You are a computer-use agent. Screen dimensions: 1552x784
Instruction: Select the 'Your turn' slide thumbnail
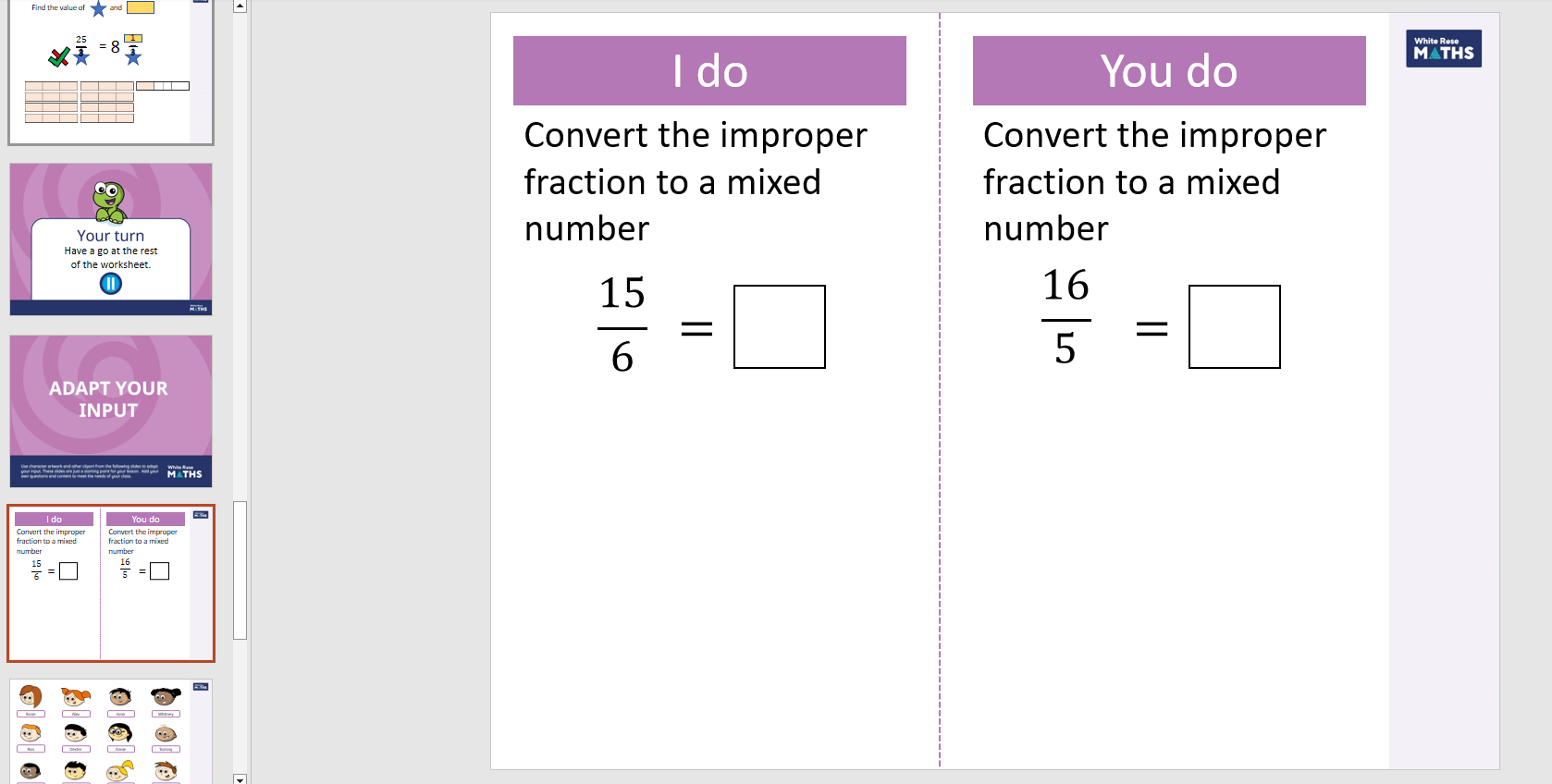click(x=111, y=239)
